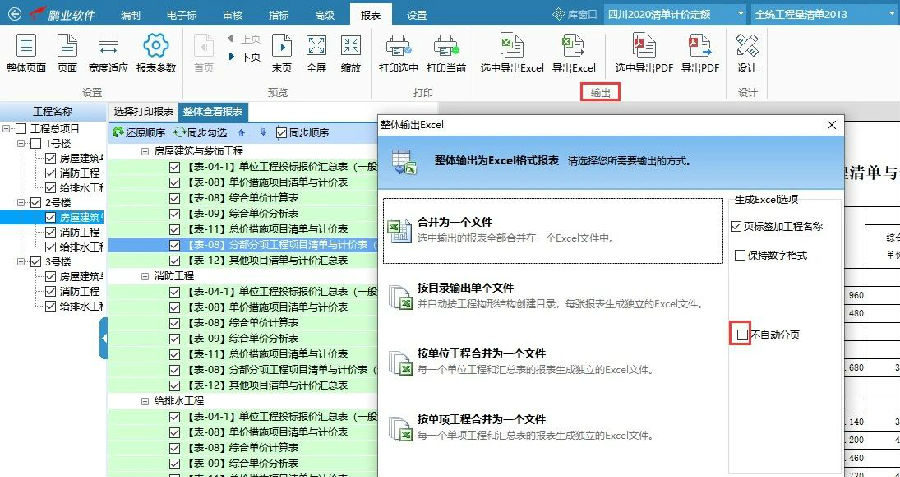Choose 按目录输出单个文件 export option
Screen dimensions: 900x477
[x=551, y=296]
